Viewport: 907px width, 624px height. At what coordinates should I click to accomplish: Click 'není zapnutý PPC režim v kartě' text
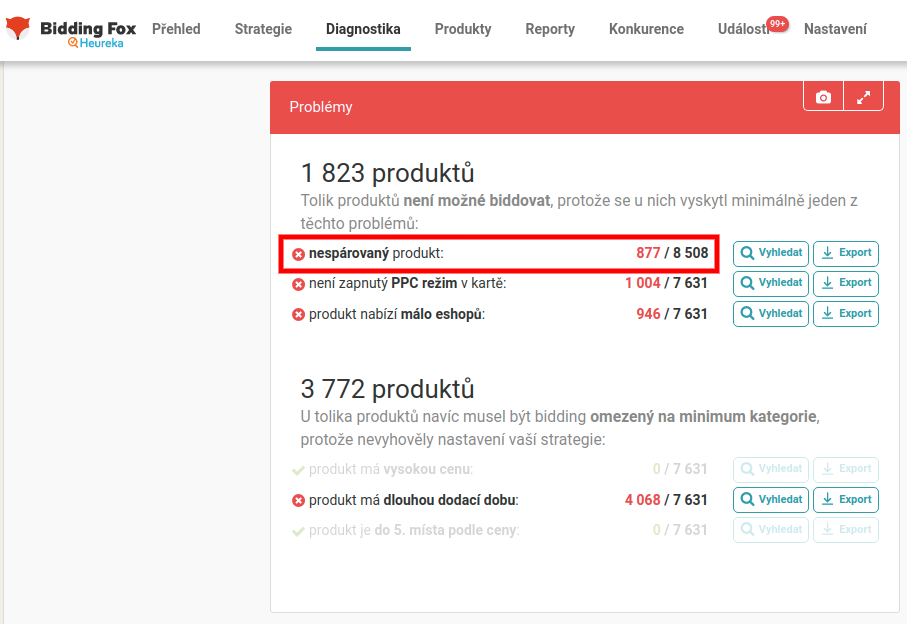tap(407, 283)
